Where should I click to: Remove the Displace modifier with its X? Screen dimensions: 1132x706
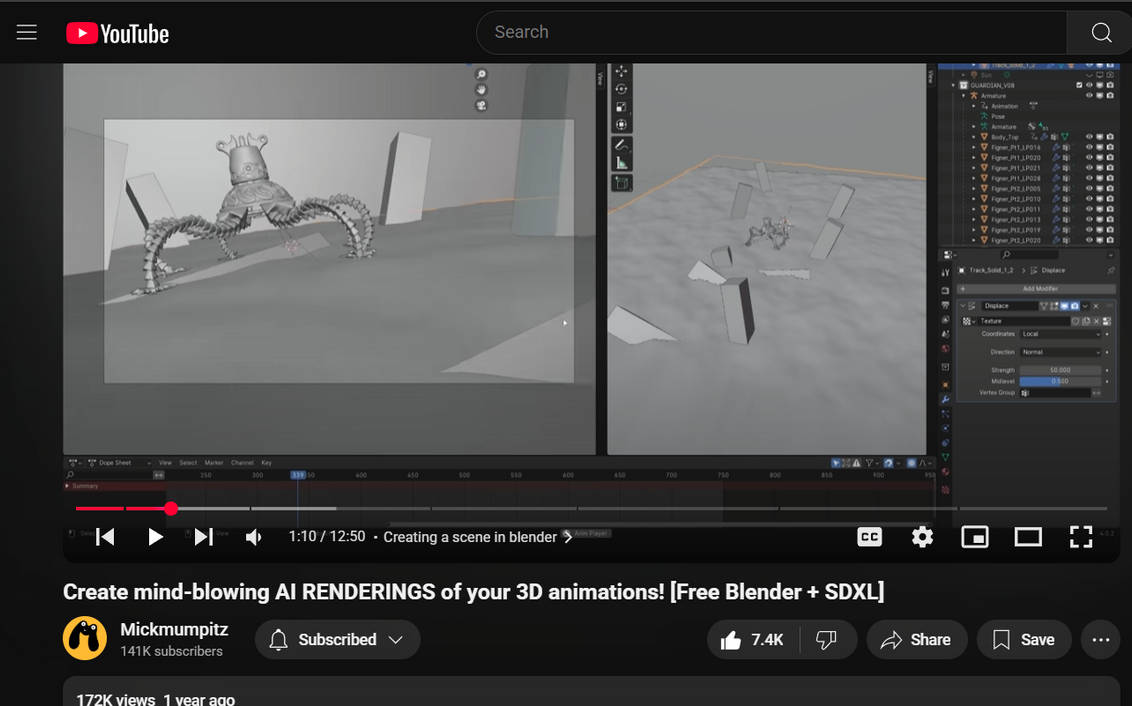pyautogui.click(x=1095, y=306)
